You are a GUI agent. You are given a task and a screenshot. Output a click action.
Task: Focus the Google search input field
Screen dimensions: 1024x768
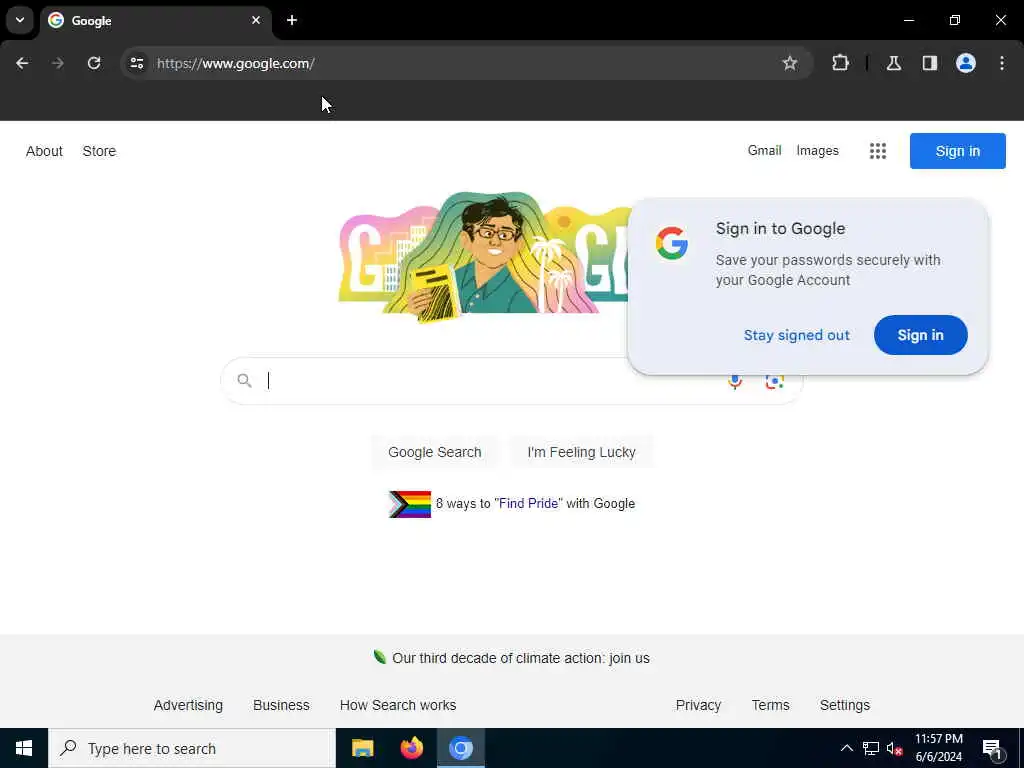[490, 381]
